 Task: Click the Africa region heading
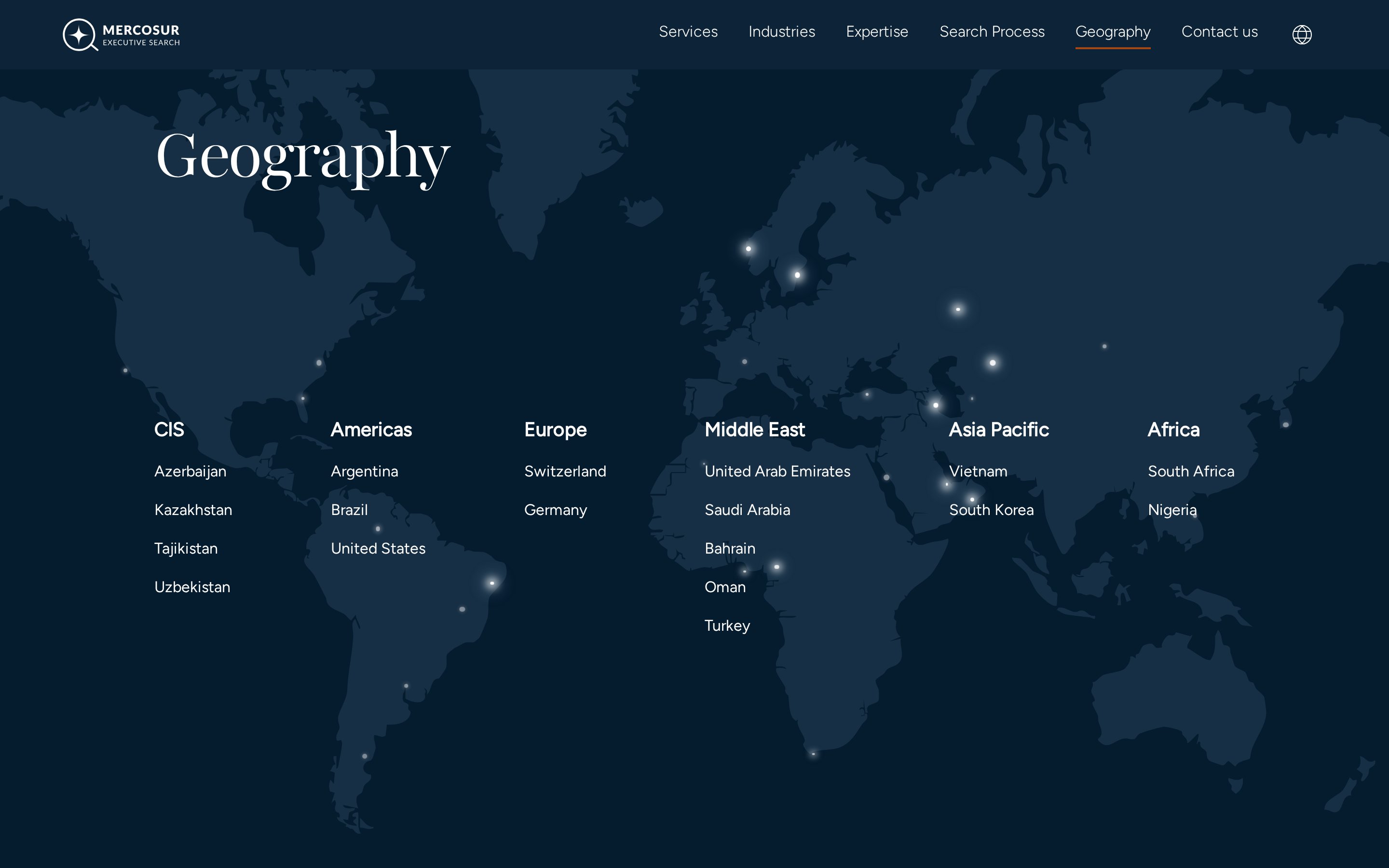tap(1173, 429)
